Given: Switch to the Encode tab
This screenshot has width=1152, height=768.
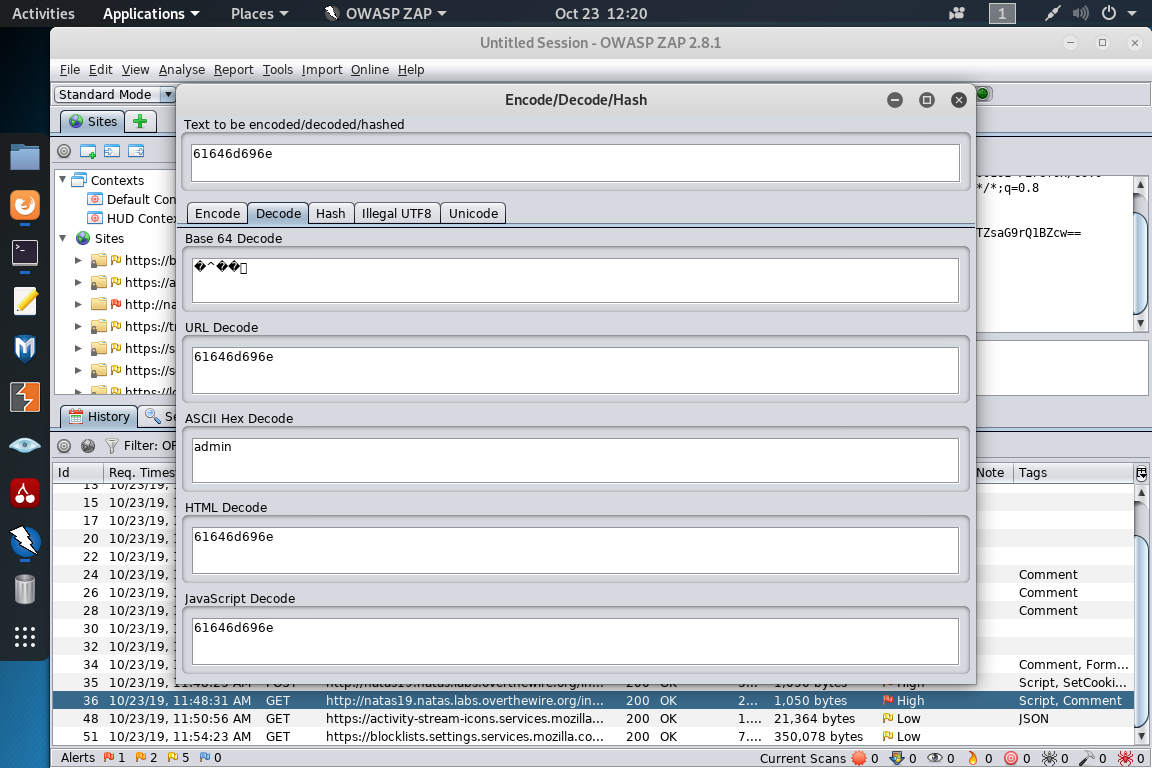Looking at the screenshot, I should 217,213.
